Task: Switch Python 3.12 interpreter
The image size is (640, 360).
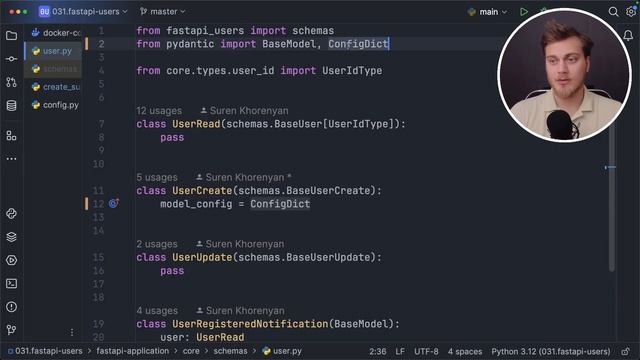Action: pyautogui.click(x=551, y=351)
